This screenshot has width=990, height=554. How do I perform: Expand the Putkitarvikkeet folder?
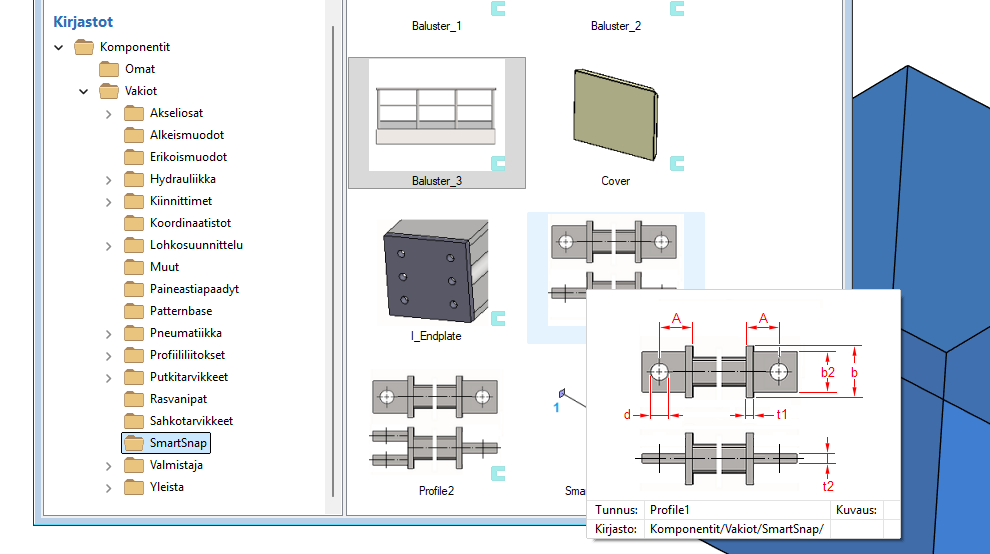(109, 377)
